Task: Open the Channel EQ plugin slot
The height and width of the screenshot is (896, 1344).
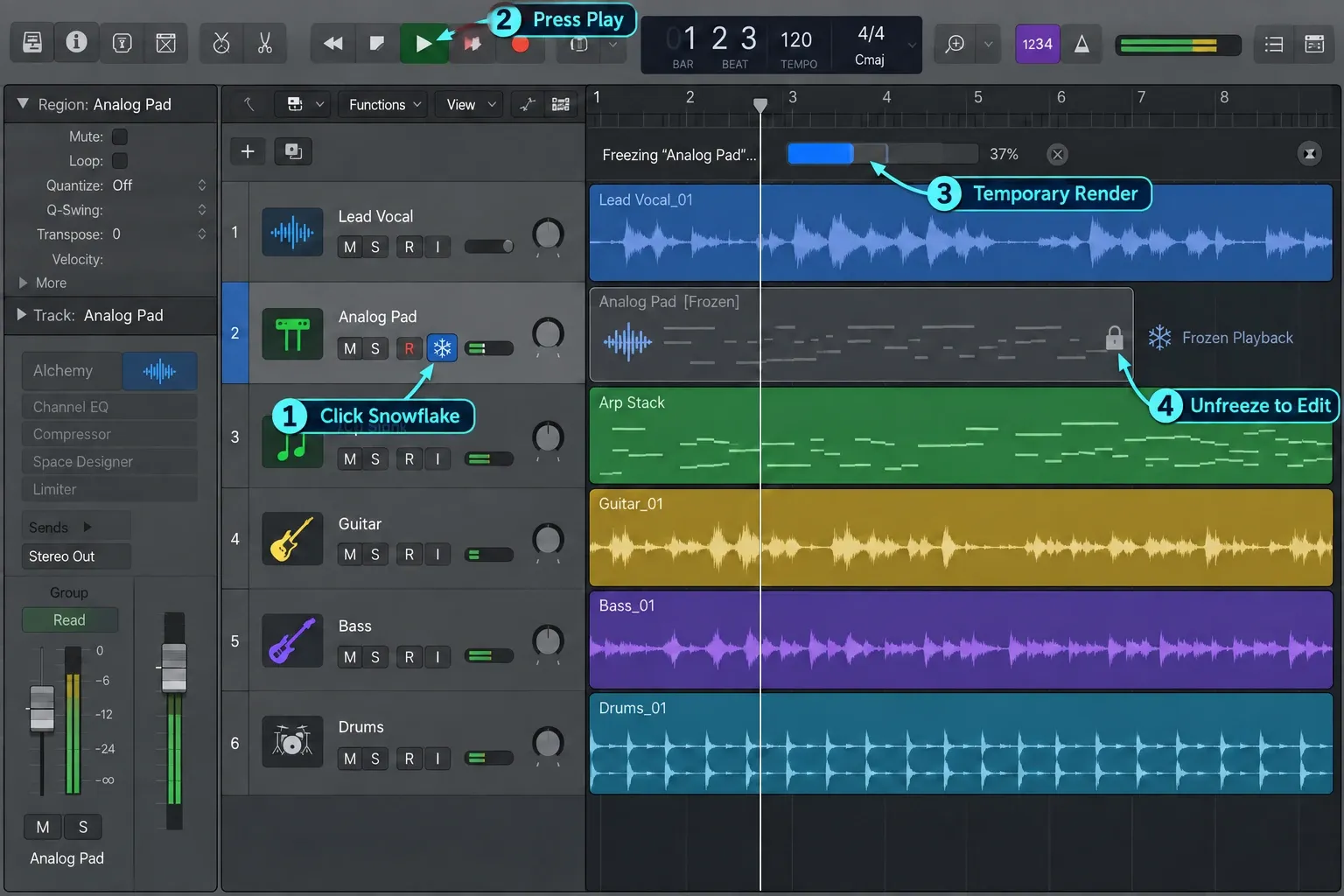Action: click(x=109, y=407)
